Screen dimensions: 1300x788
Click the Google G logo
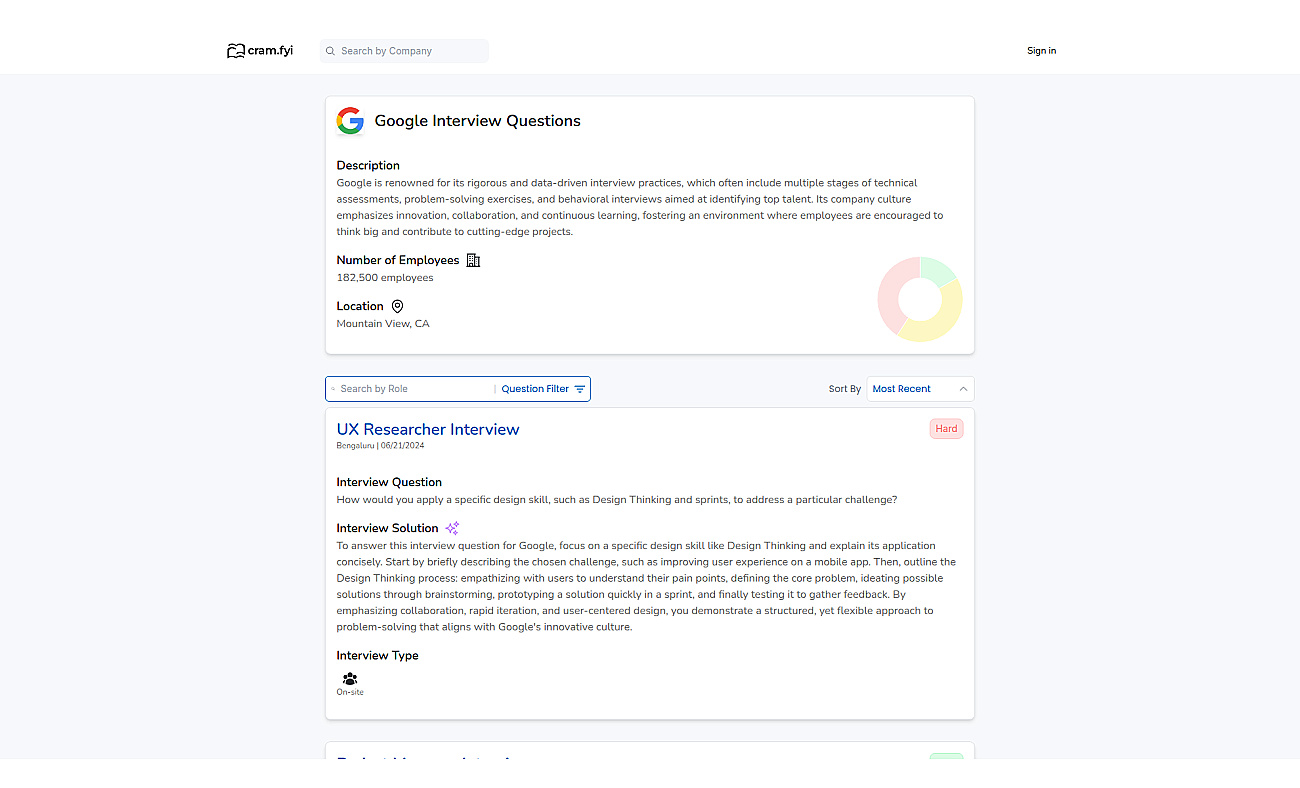tap(350, 121)
